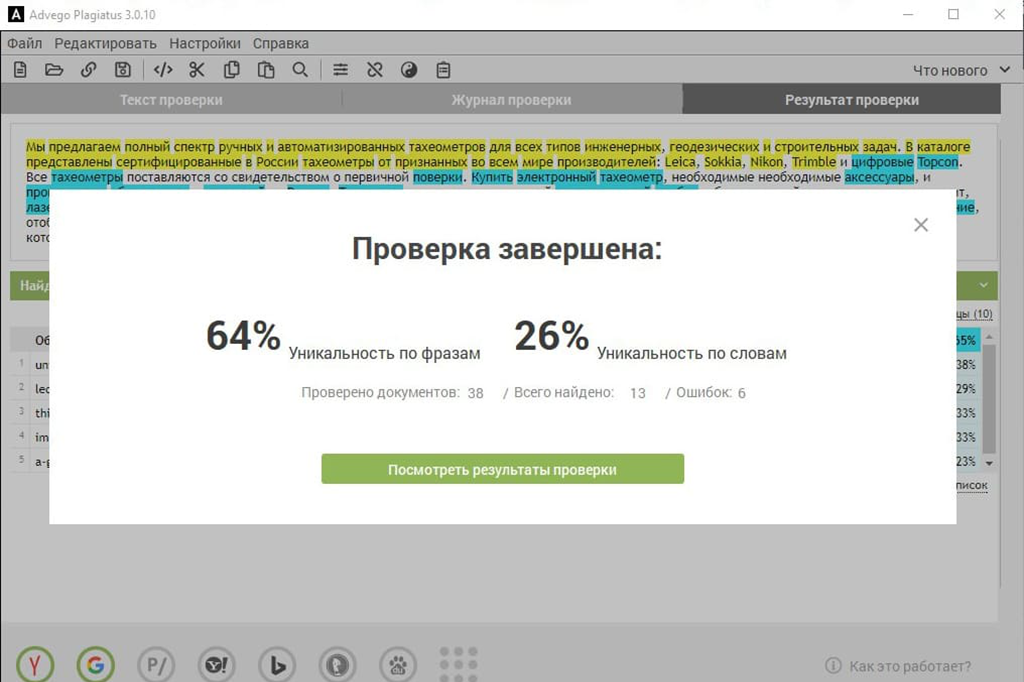Click the dotted grid more engines icon
1024x682 pixels.
(x=458, y=664)
